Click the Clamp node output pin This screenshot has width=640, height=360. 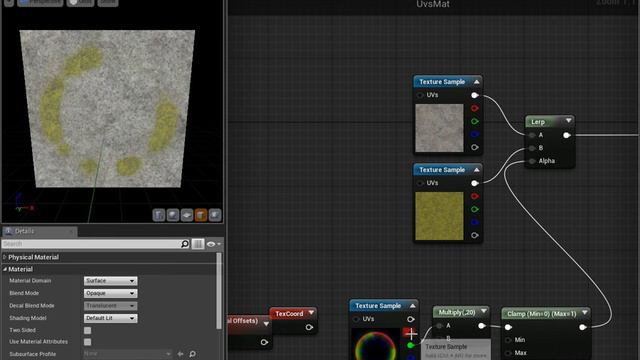582,327
